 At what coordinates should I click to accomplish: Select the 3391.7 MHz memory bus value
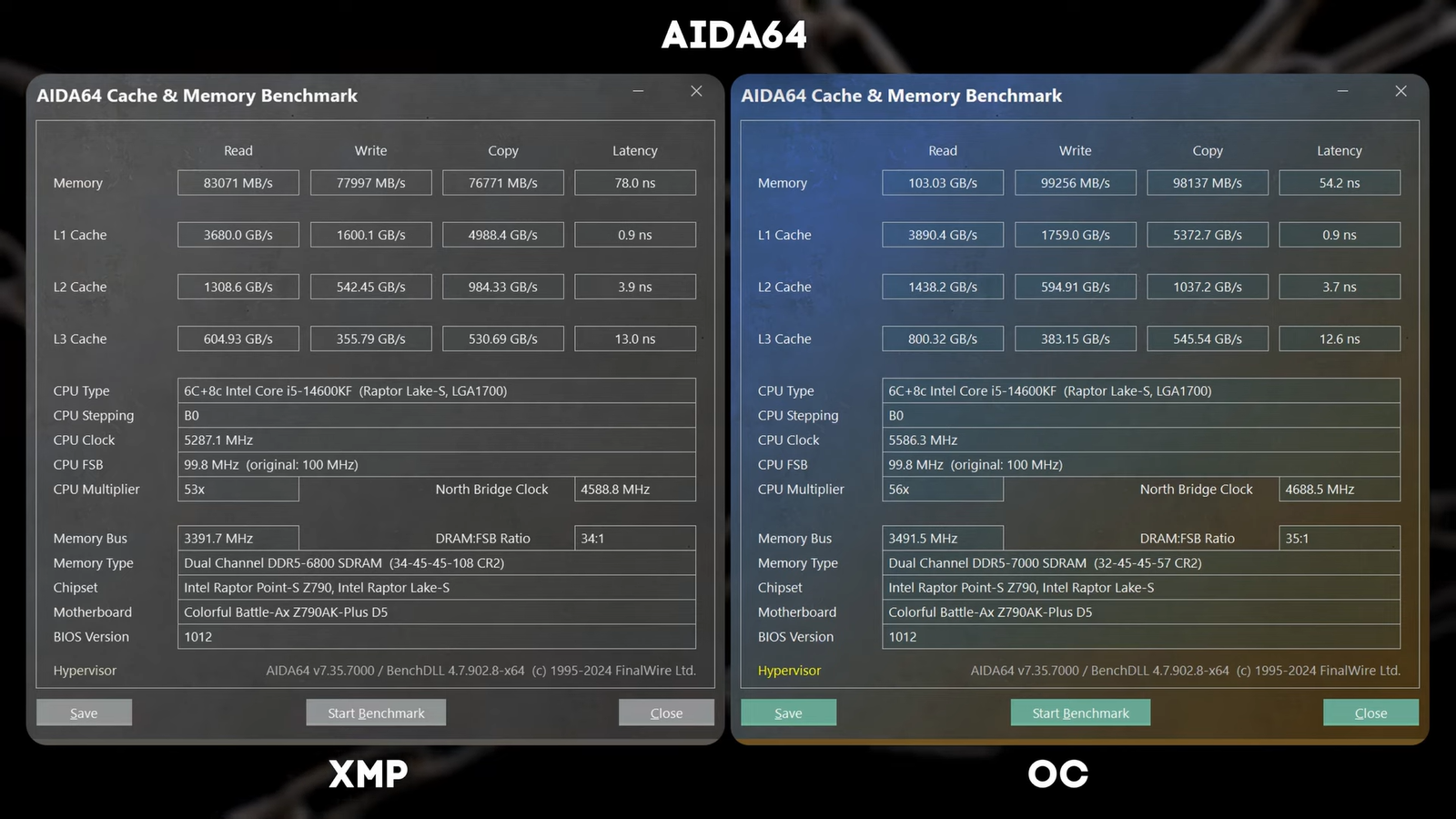238,539
